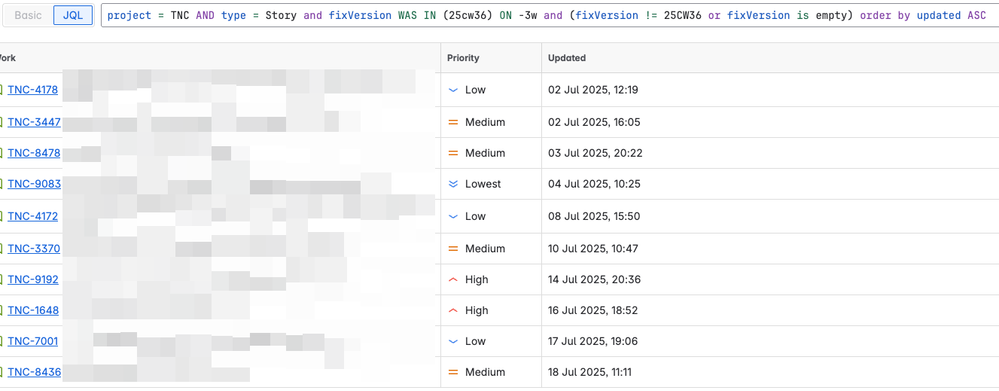999x391 pixels.
Task: Switch to Basic search mode
Action: pyautogui.click(x=28, y=15)
